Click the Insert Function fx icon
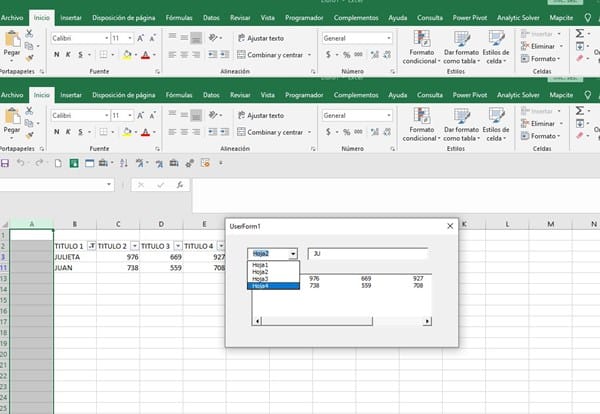Screen dimensions: 600x414 click(x=179, y=185)
